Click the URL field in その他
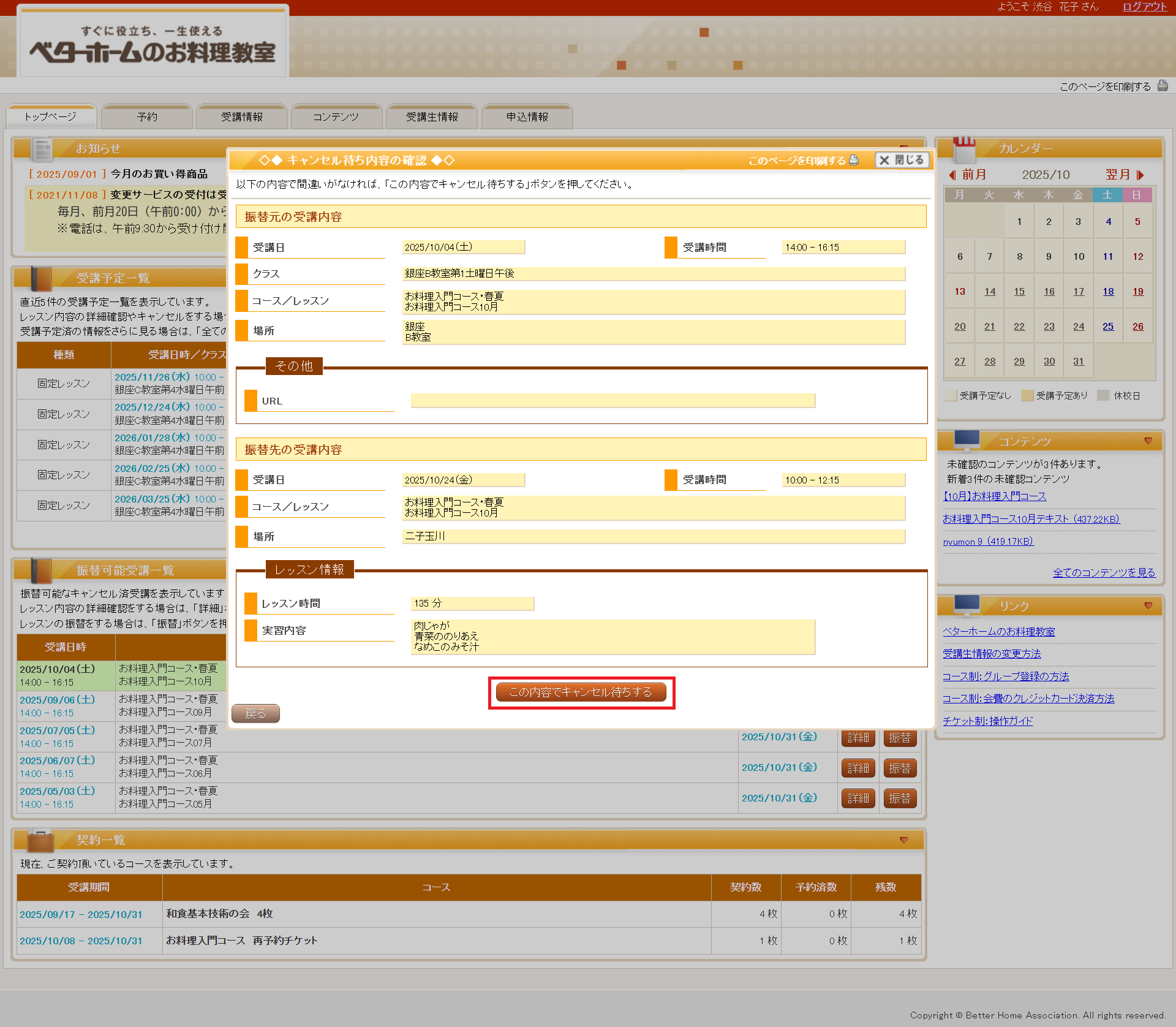 [x=612, y=401]
